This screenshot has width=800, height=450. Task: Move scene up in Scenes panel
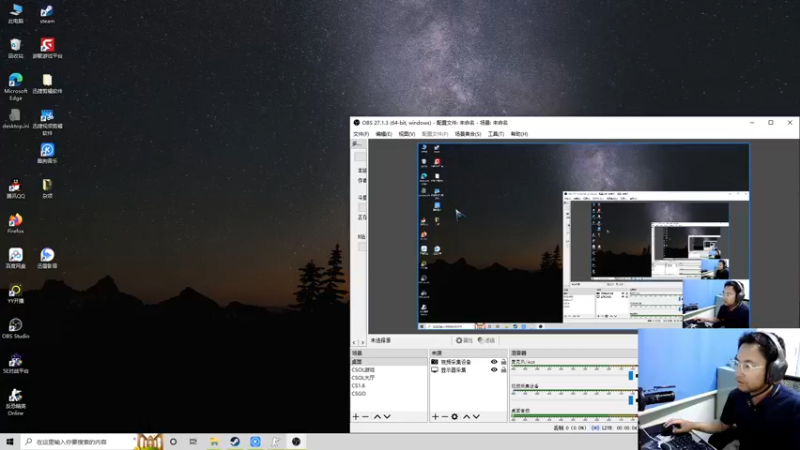point(377,416)
